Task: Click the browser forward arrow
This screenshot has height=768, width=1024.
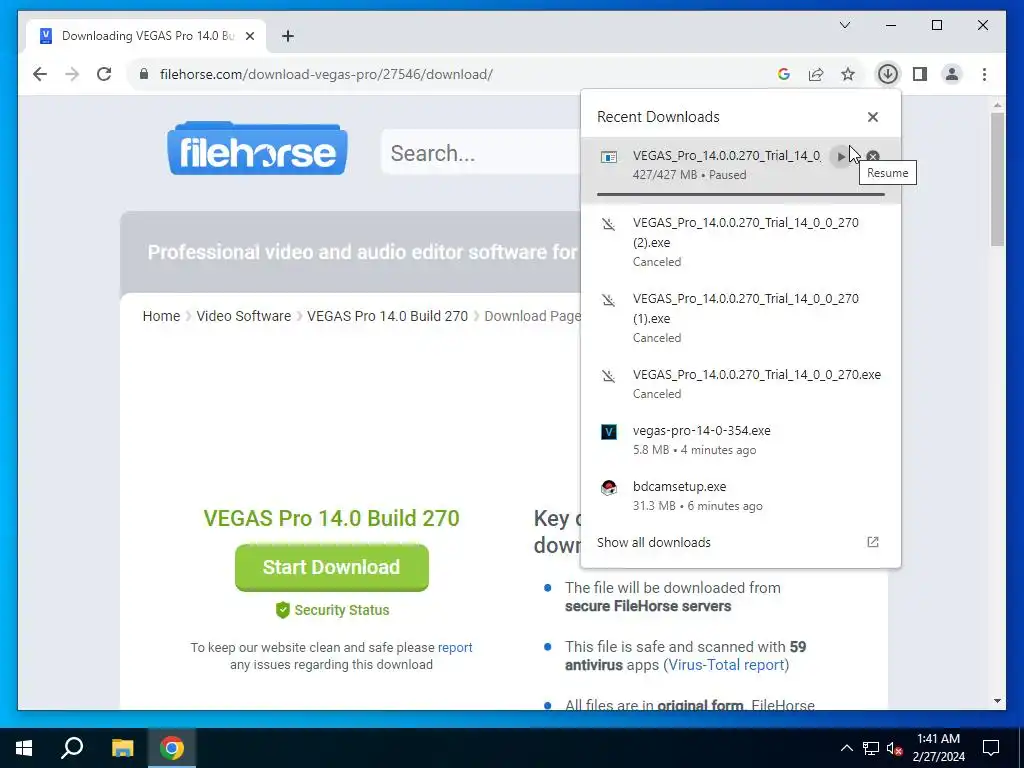Action: [72, 74]
